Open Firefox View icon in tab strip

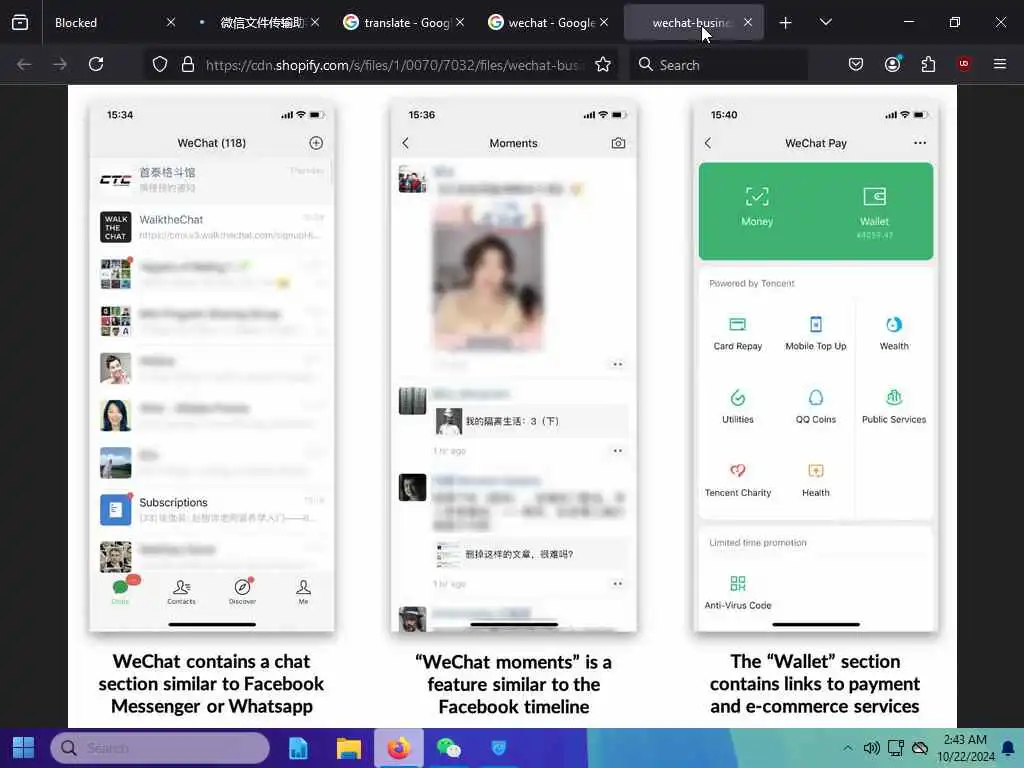[20, 23]
